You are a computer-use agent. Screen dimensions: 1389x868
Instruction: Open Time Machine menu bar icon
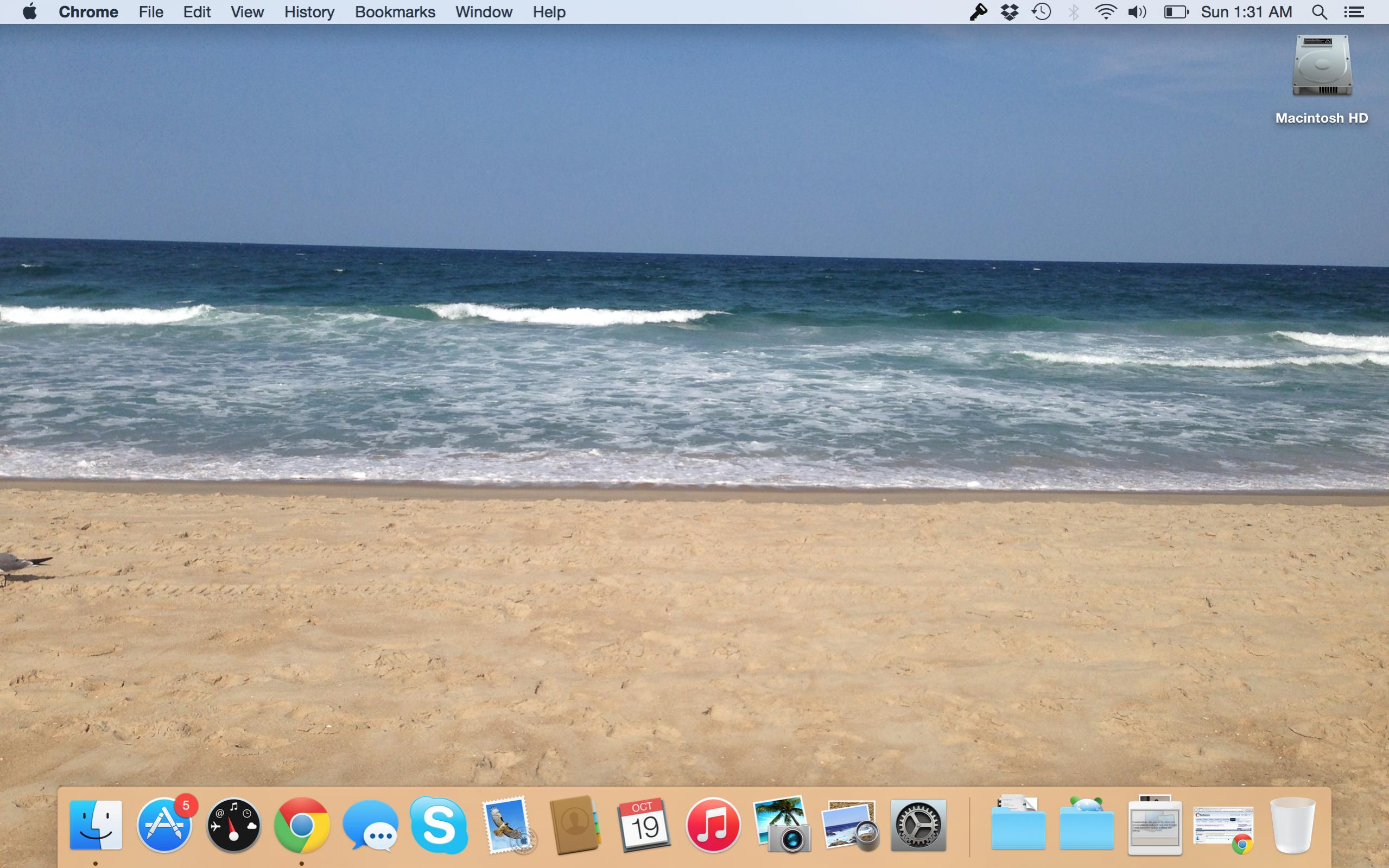coord(1041,12)
